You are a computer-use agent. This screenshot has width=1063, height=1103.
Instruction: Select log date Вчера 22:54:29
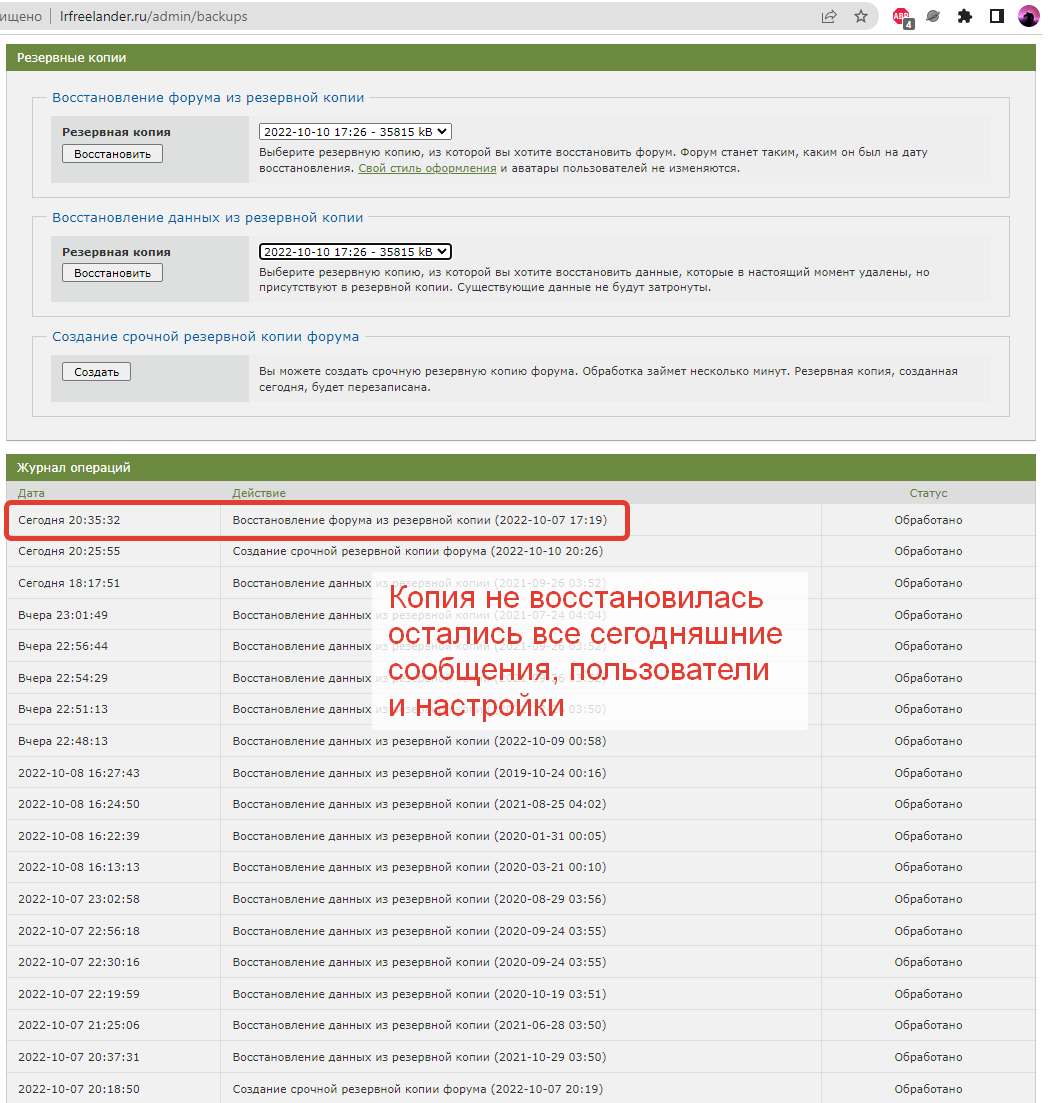[63, 678]
